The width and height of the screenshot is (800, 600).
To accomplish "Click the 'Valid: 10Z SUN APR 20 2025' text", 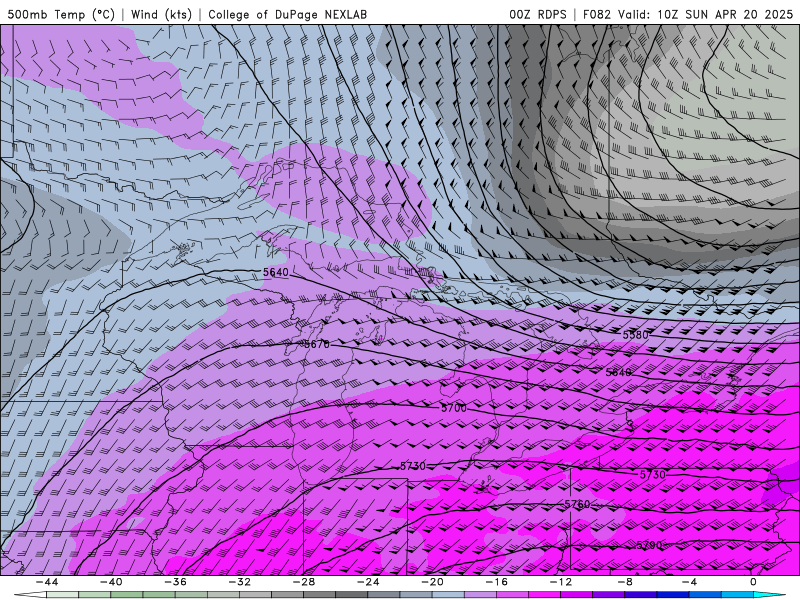I will point(706,14).
